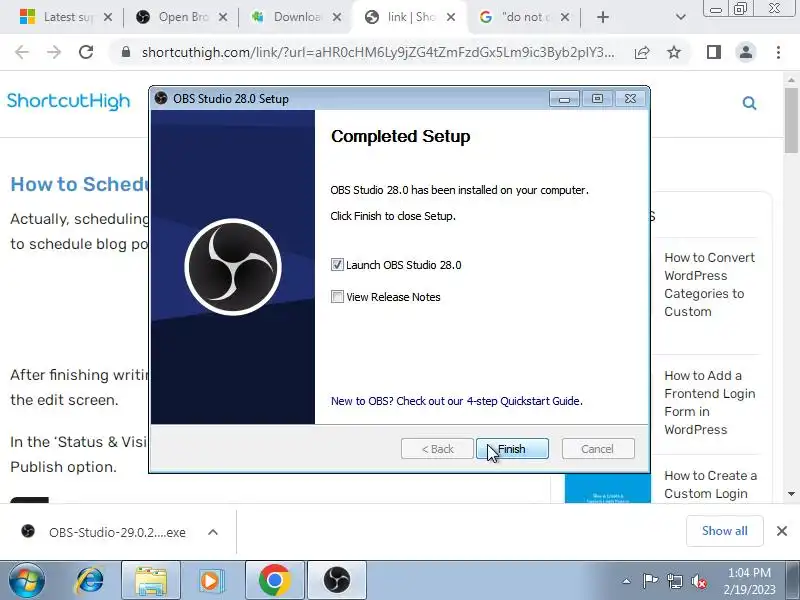Share this page via share icon
This screenshot has width=800, height=600.
pyautogui.click(x=642, y=52)
